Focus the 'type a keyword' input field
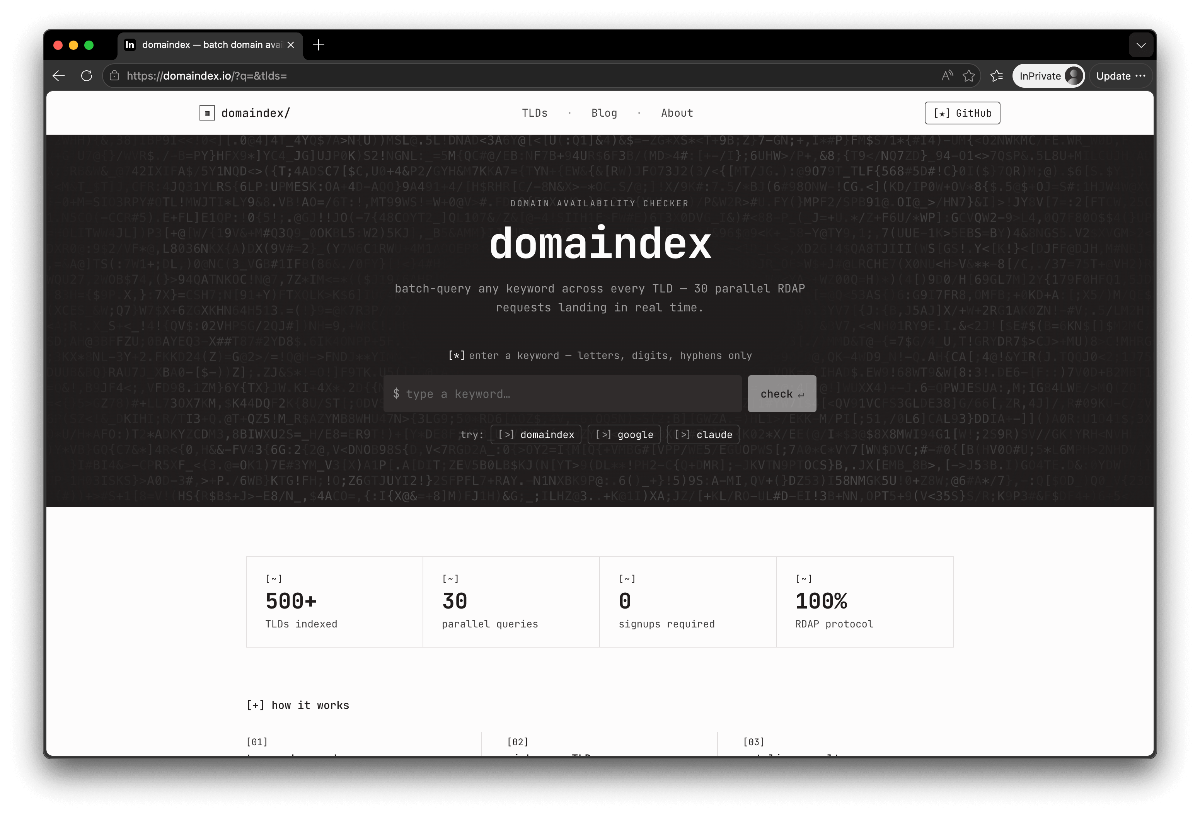1200x816 pixels. click(x=563, y=394)
